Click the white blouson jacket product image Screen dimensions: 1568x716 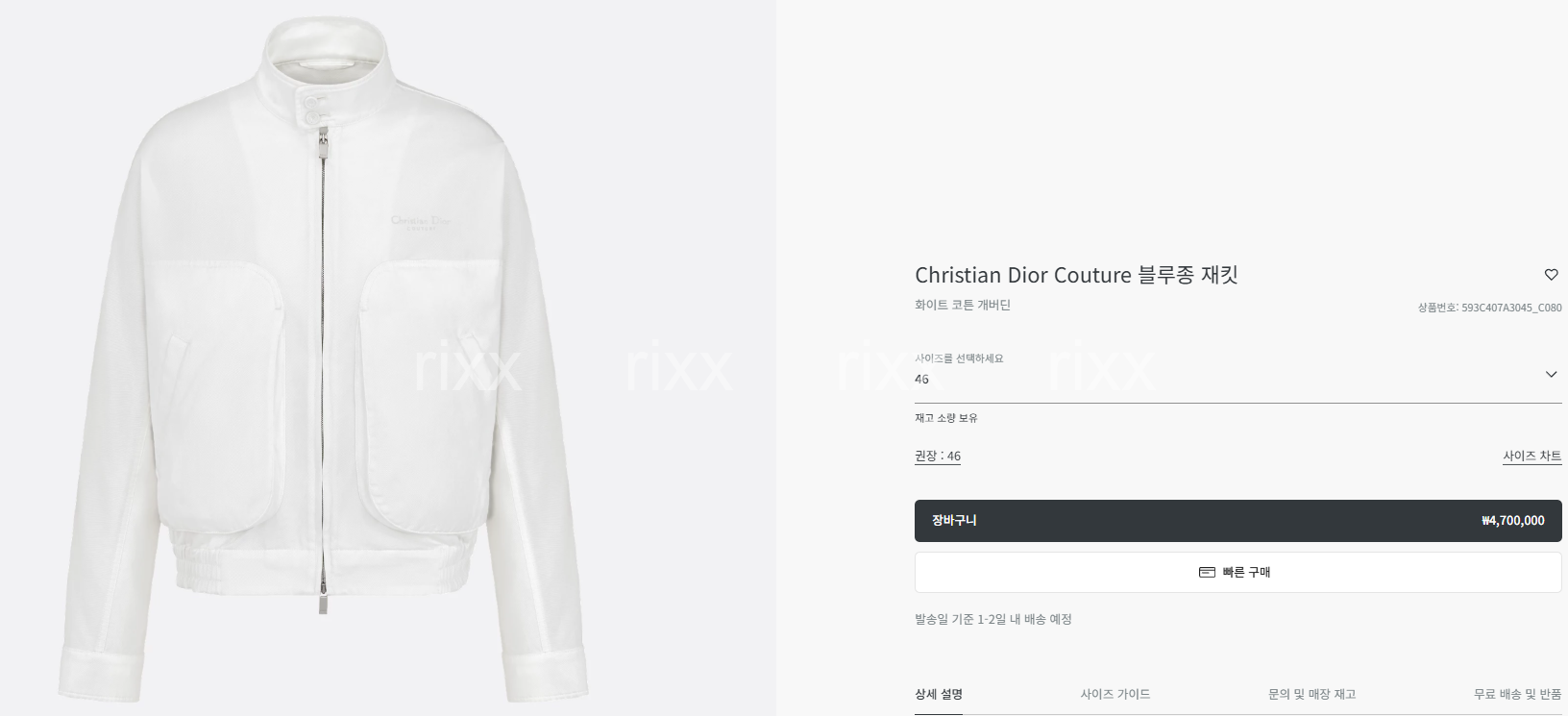coord(323,360)
